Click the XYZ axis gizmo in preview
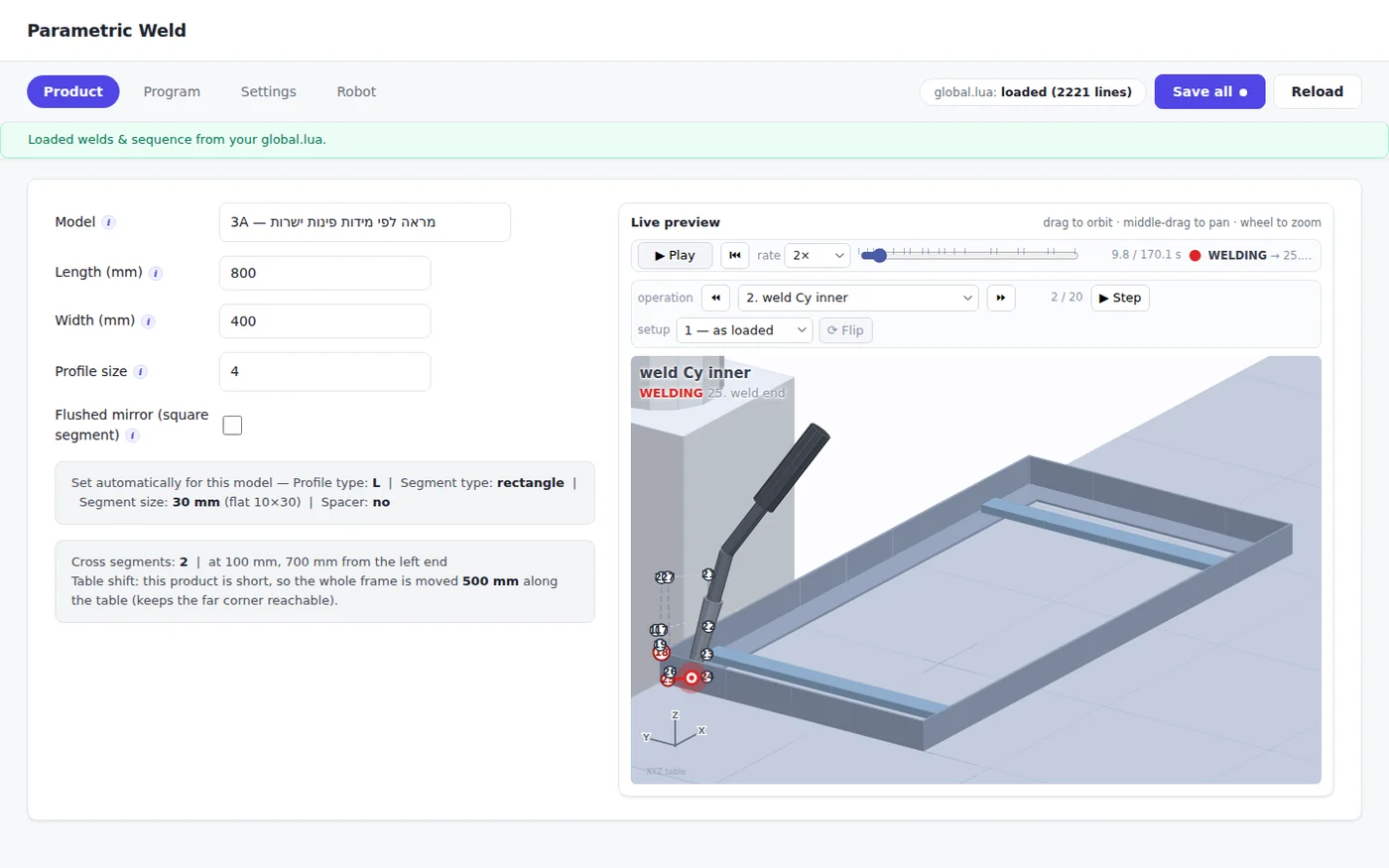The height and width of the screenshot is (868, 1389). 675,730
